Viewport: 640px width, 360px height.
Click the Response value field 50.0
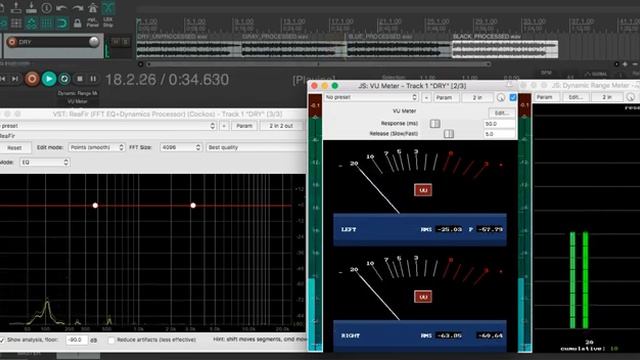[499, 123]
